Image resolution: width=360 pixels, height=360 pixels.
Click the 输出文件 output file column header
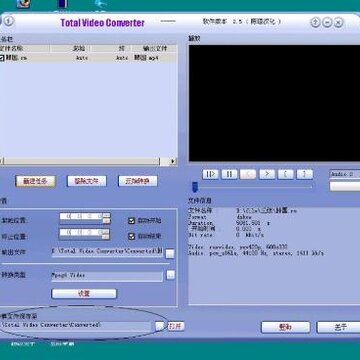click(x=154, y=48)
